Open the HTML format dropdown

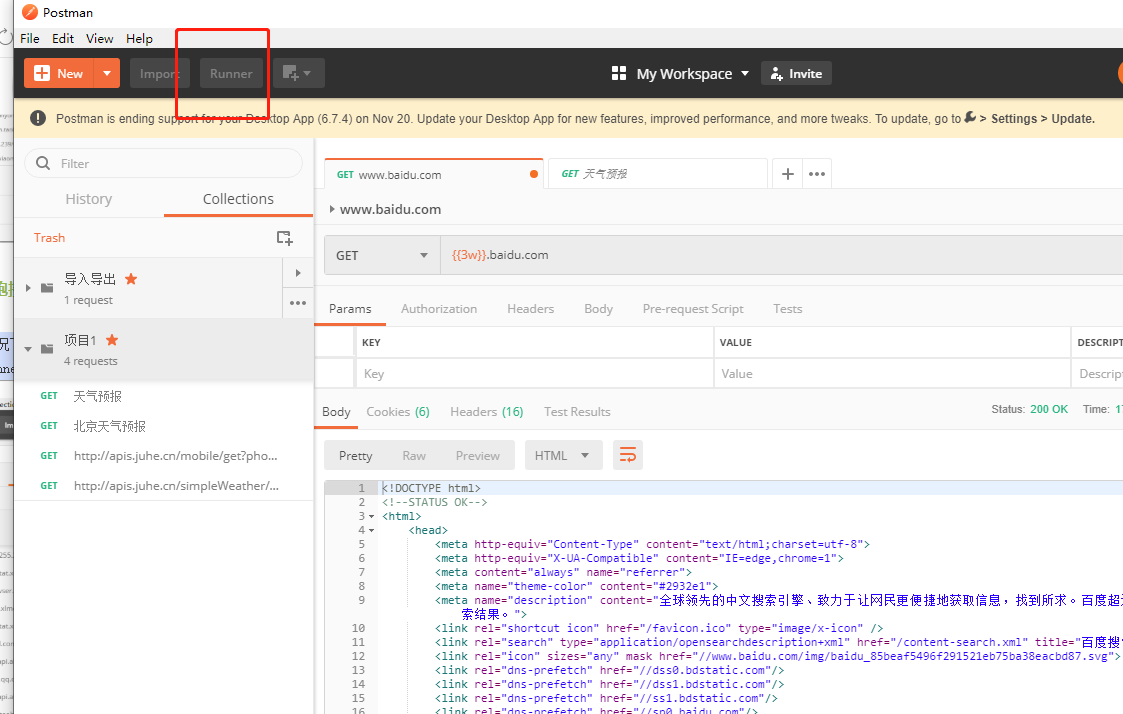click(x=564, y=455)
